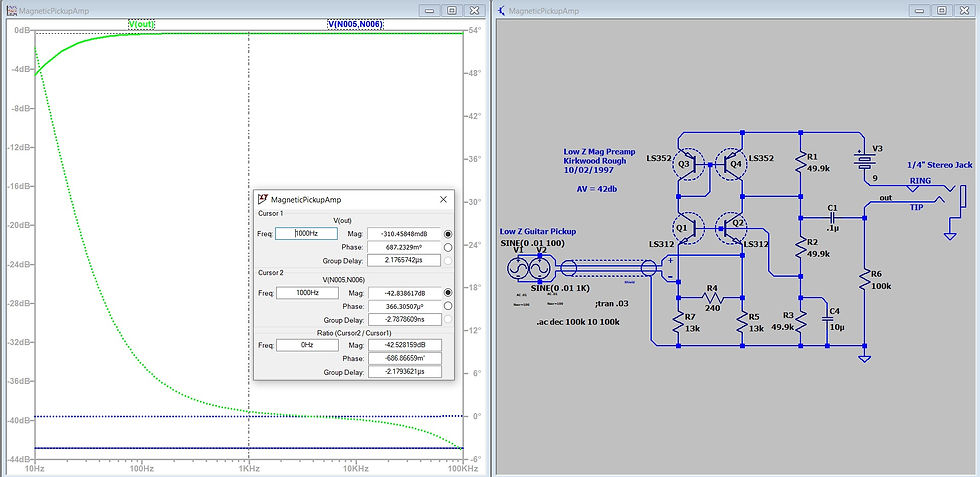Click resistor R5 symbol
Screen dimensions: 980x477
coord(742,322)
